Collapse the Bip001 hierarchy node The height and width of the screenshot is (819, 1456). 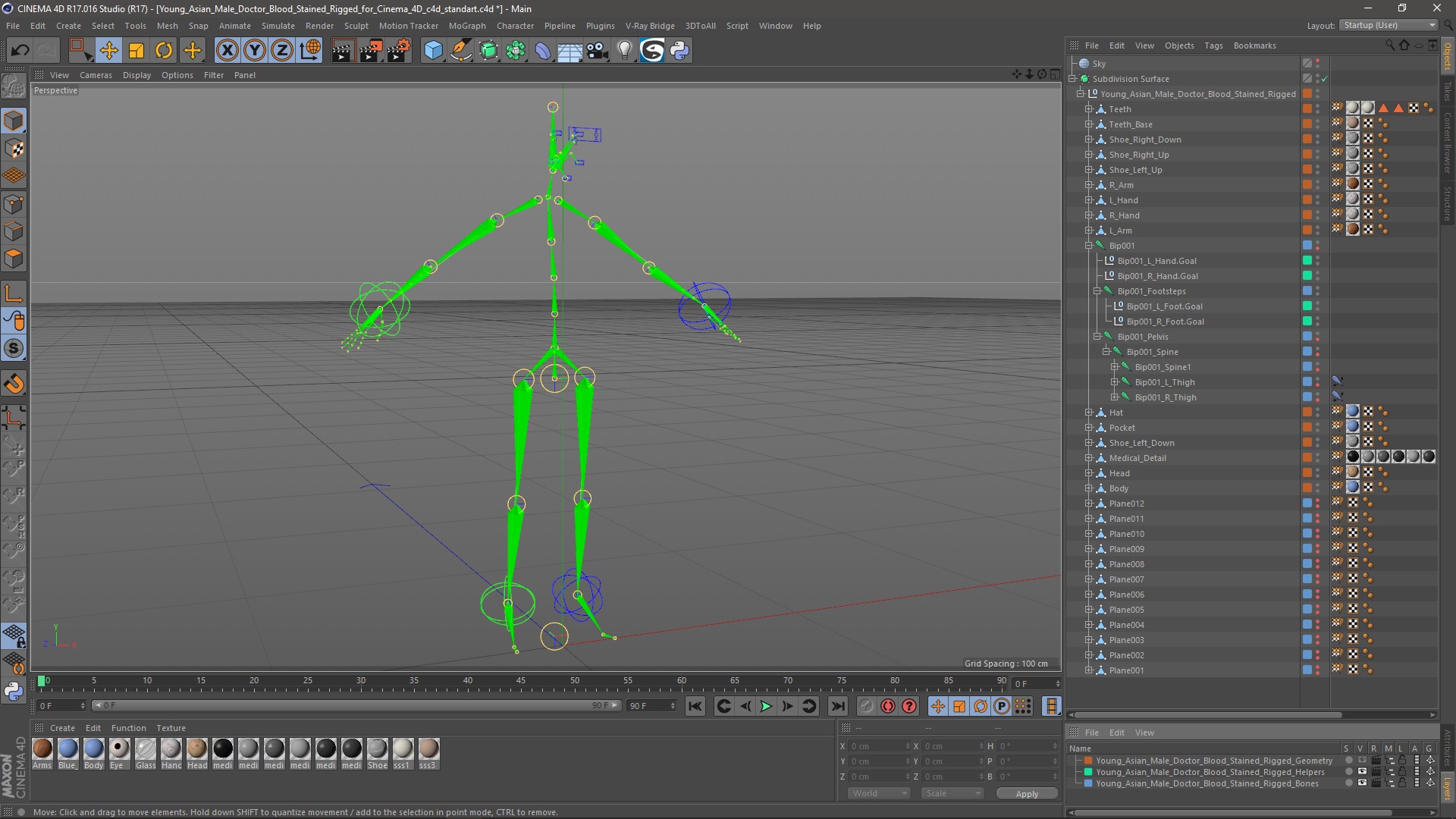1089,246
